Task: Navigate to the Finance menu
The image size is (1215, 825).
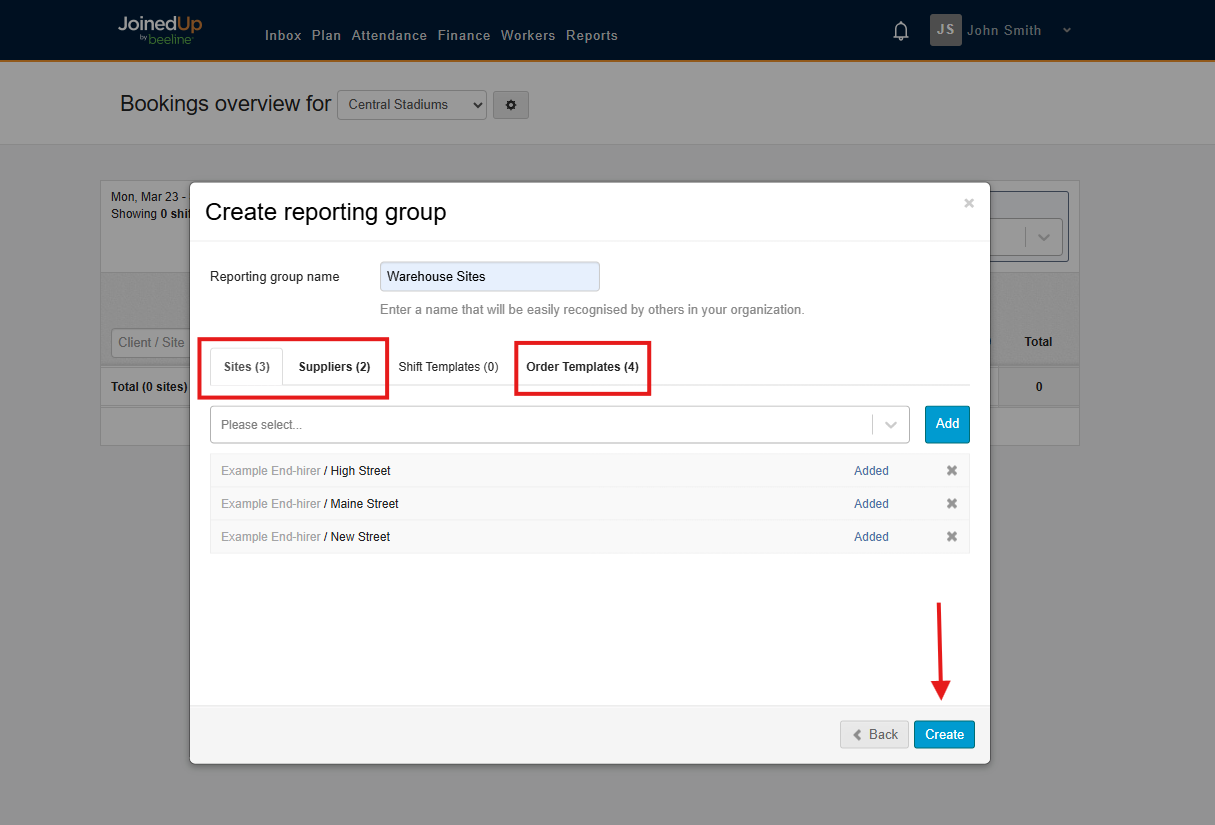Action: point(463,35)
